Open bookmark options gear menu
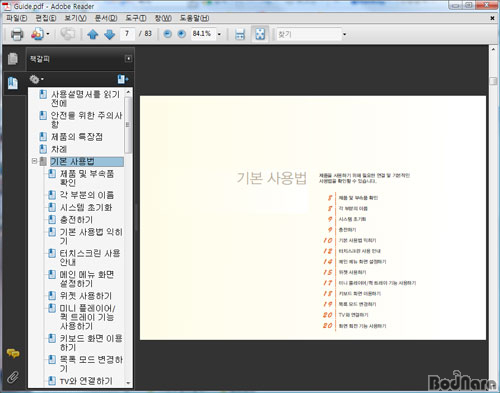 click(x=36, y=79)
